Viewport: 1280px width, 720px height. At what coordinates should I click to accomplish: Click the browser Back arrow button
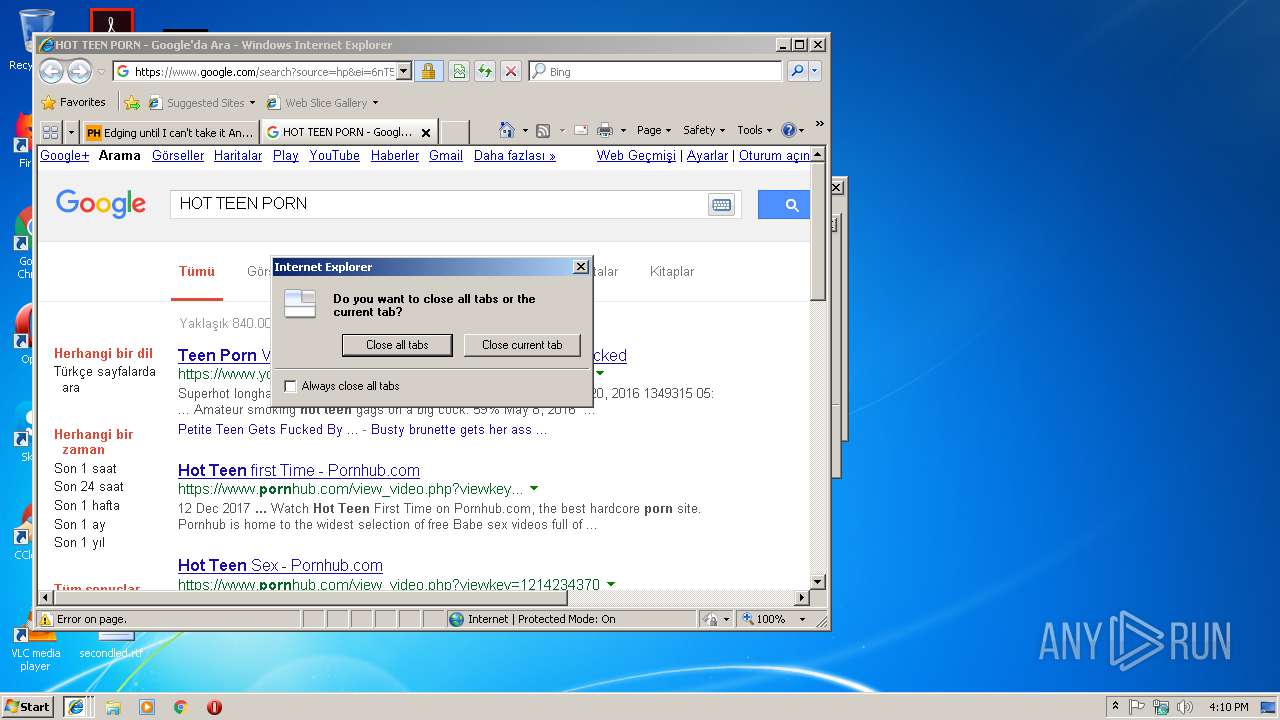51,71
